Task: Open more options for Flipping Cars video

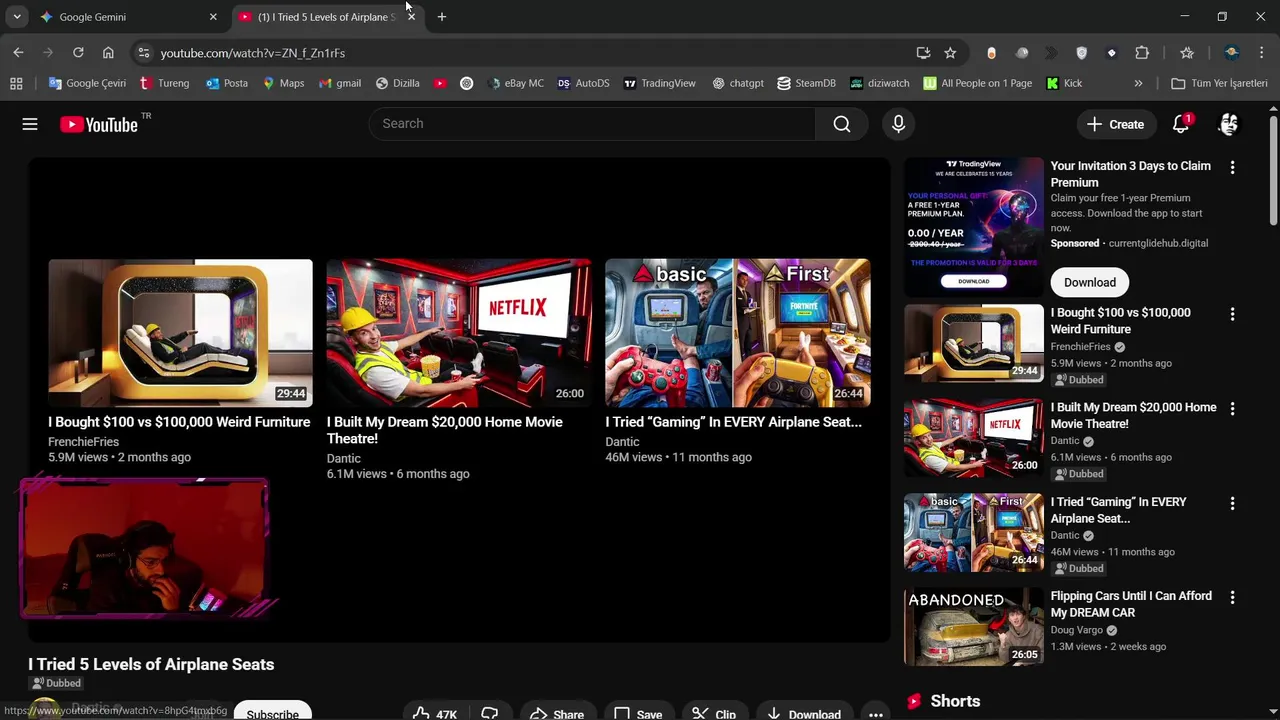Action: [x=1232, y=597]
